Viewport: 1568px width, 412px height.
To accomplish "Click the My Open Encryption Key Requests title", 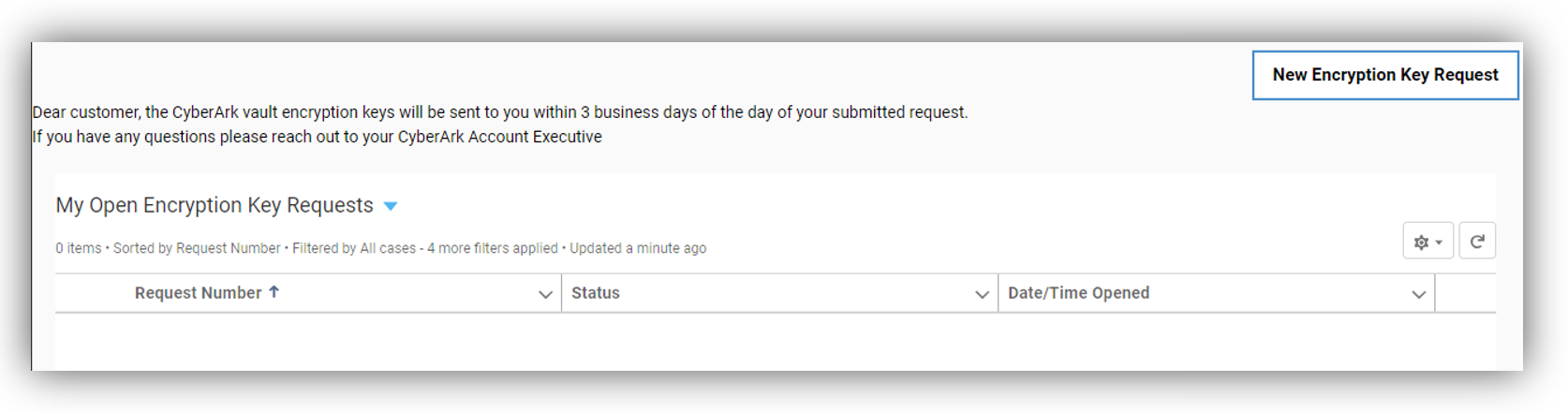I will 214,205.
